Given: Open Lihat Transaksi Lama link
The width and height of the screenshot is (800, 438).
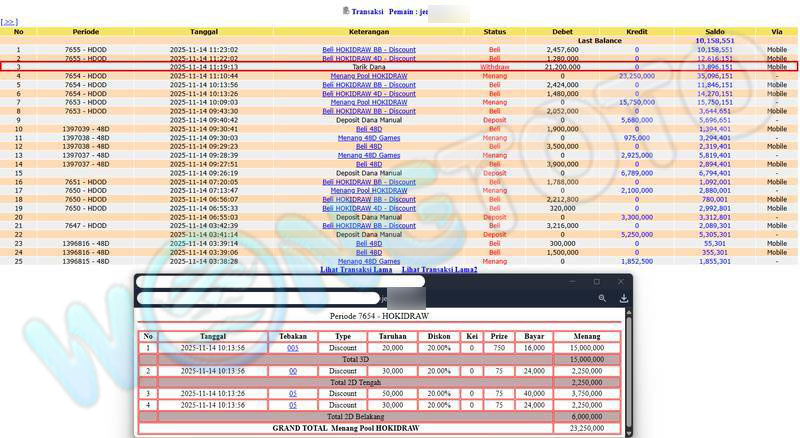Looking at the screenshot, I should tap(355, 270).
